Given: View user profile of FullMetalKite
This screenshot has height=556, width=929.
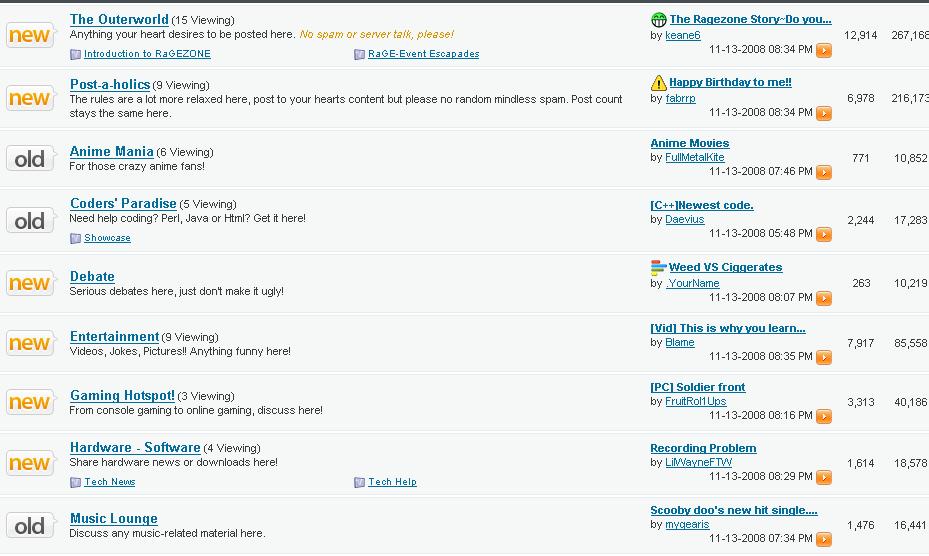Looking at the screenshot, I should click(694, 158).
